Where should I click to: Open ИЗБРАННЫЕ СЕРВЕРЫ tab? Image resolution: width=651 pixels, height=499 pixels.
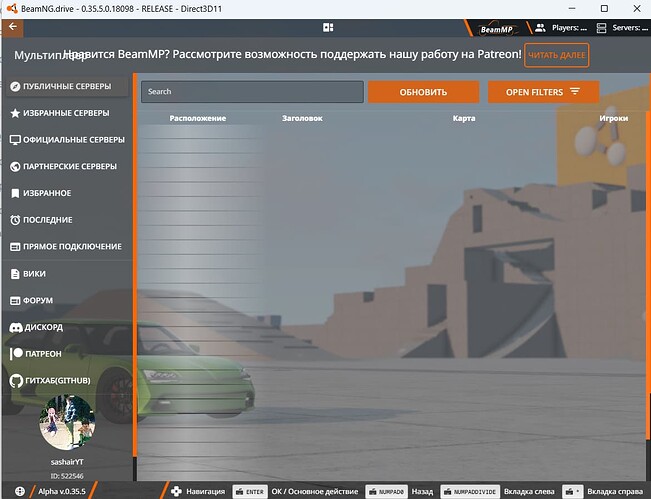(67, 113)
